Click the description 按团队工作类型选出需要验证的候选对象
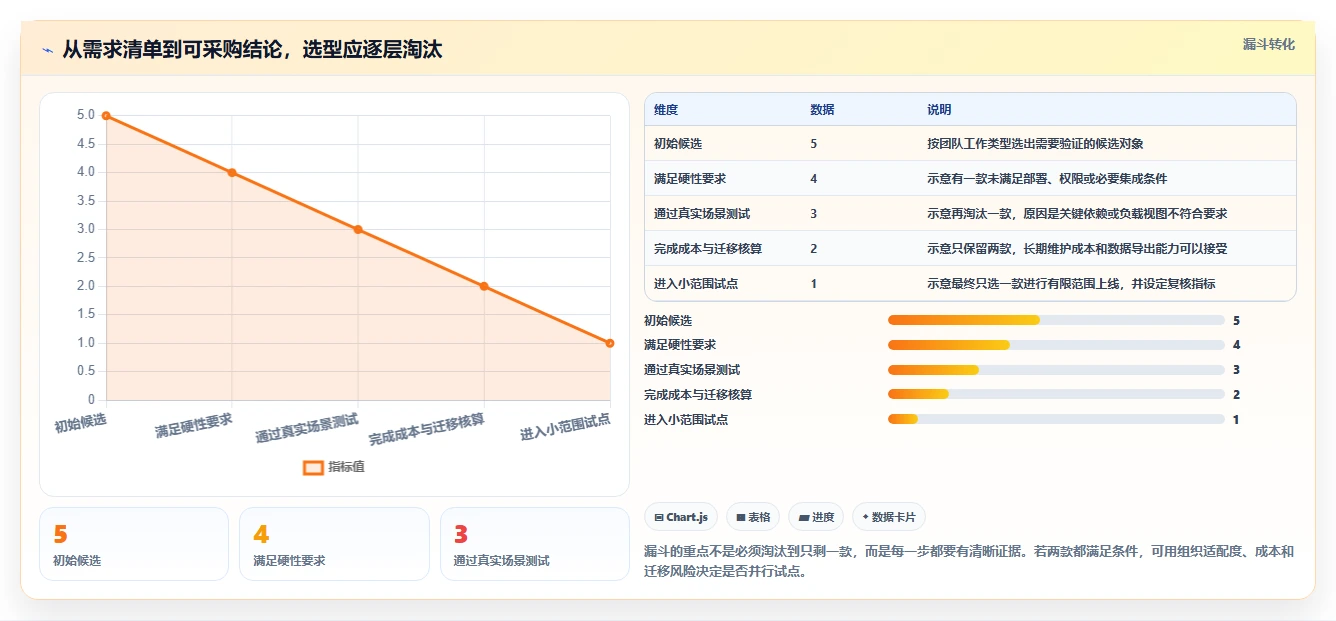The image size is (1336, 621). [1035, 144]
